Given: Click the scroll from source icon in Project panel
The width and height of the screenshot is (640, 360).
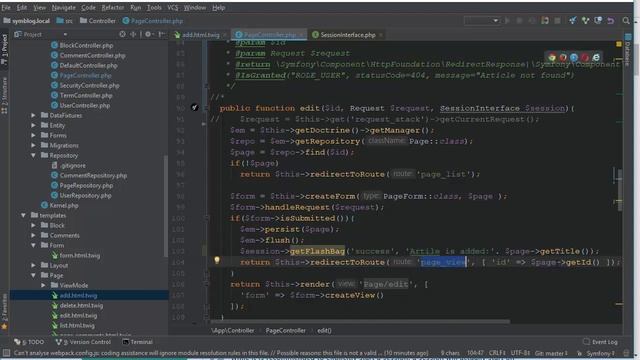Looking at the screenshot, I should 122,35.
